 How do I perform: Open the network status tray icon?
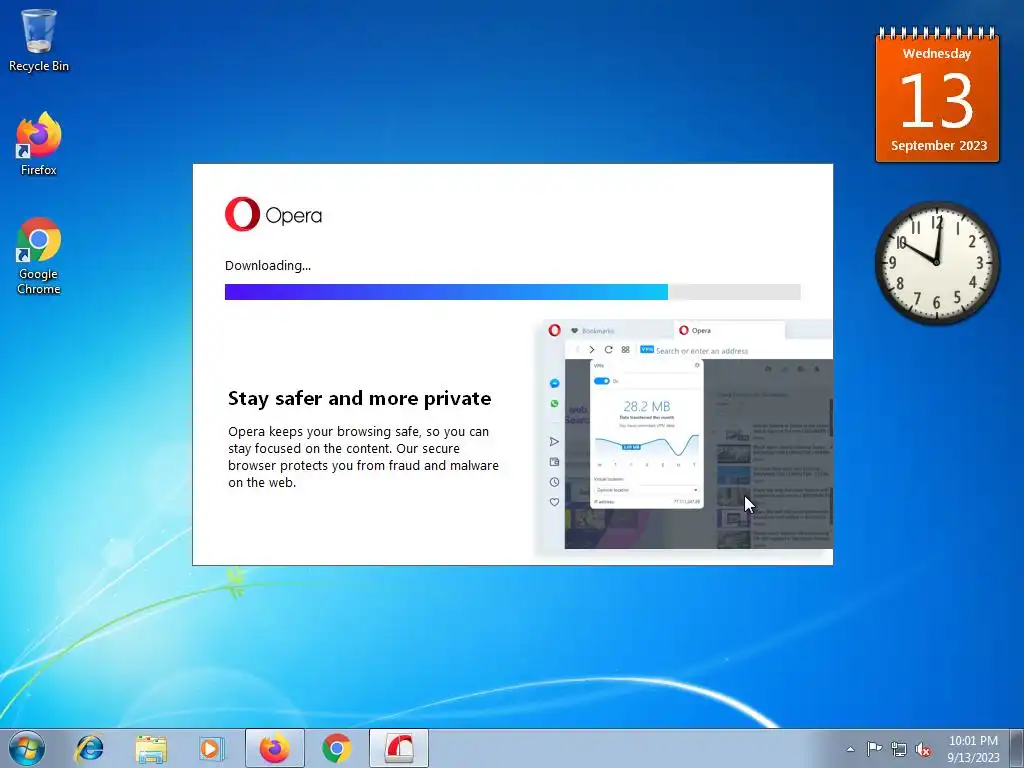coord(899,749)
